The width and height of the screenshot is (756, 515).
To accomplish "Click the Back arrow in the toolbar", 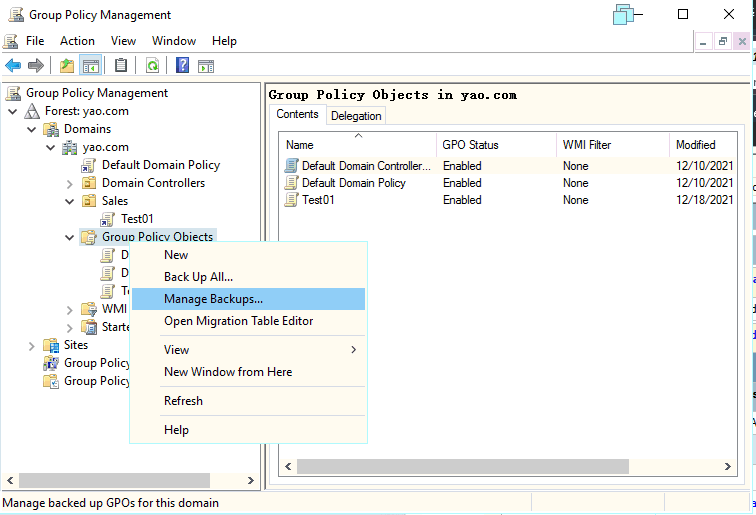I will tap(13, 66).
